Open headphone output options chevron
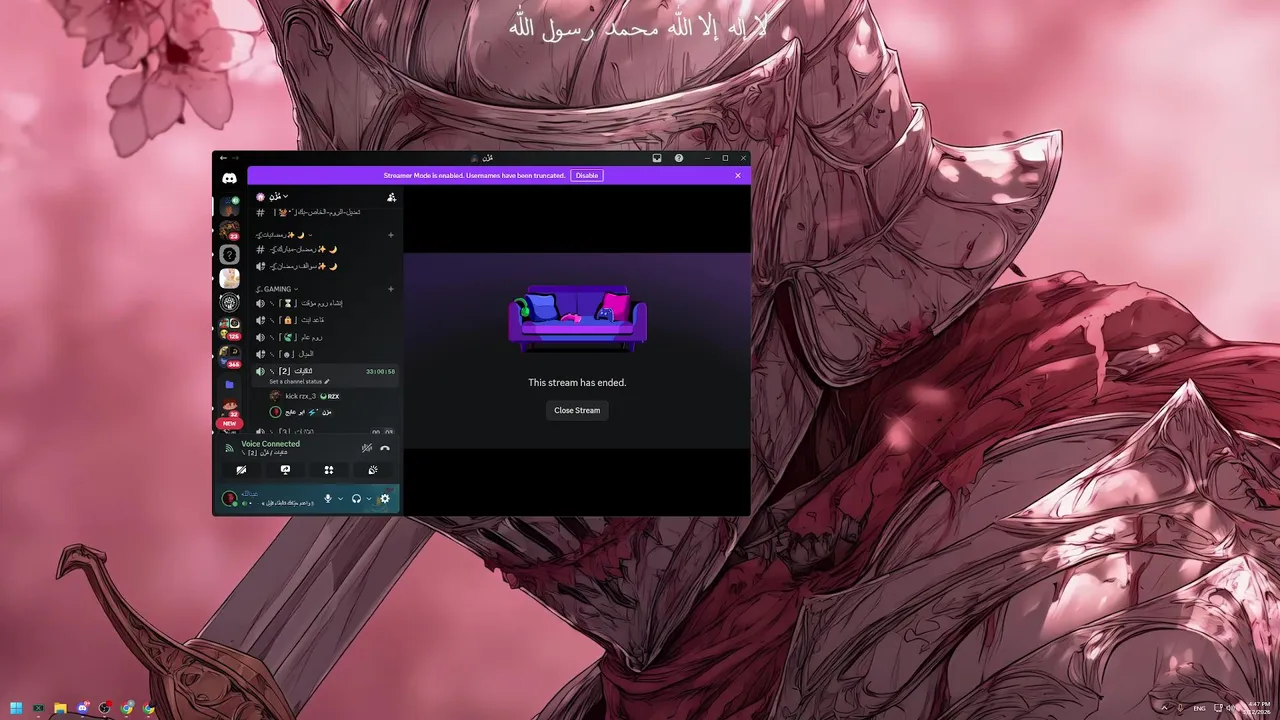Screen dimensions: 1280x720 368,498
